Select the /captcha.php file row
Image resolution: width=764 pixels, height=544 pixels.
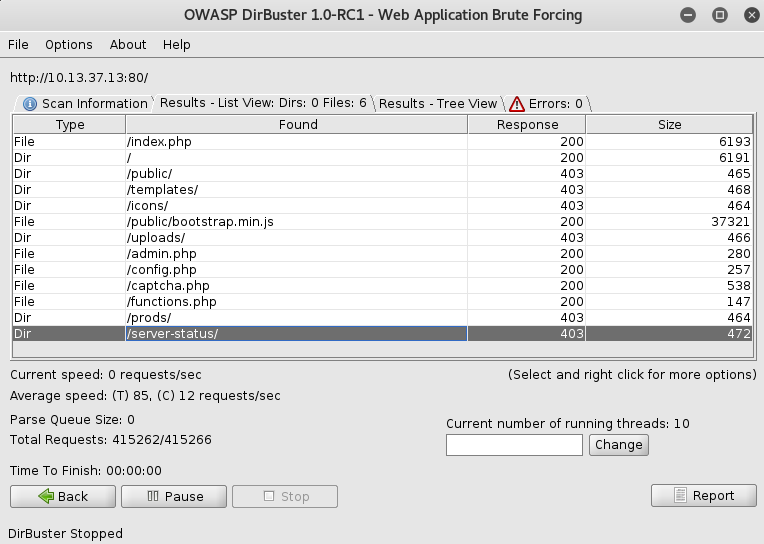382,286
